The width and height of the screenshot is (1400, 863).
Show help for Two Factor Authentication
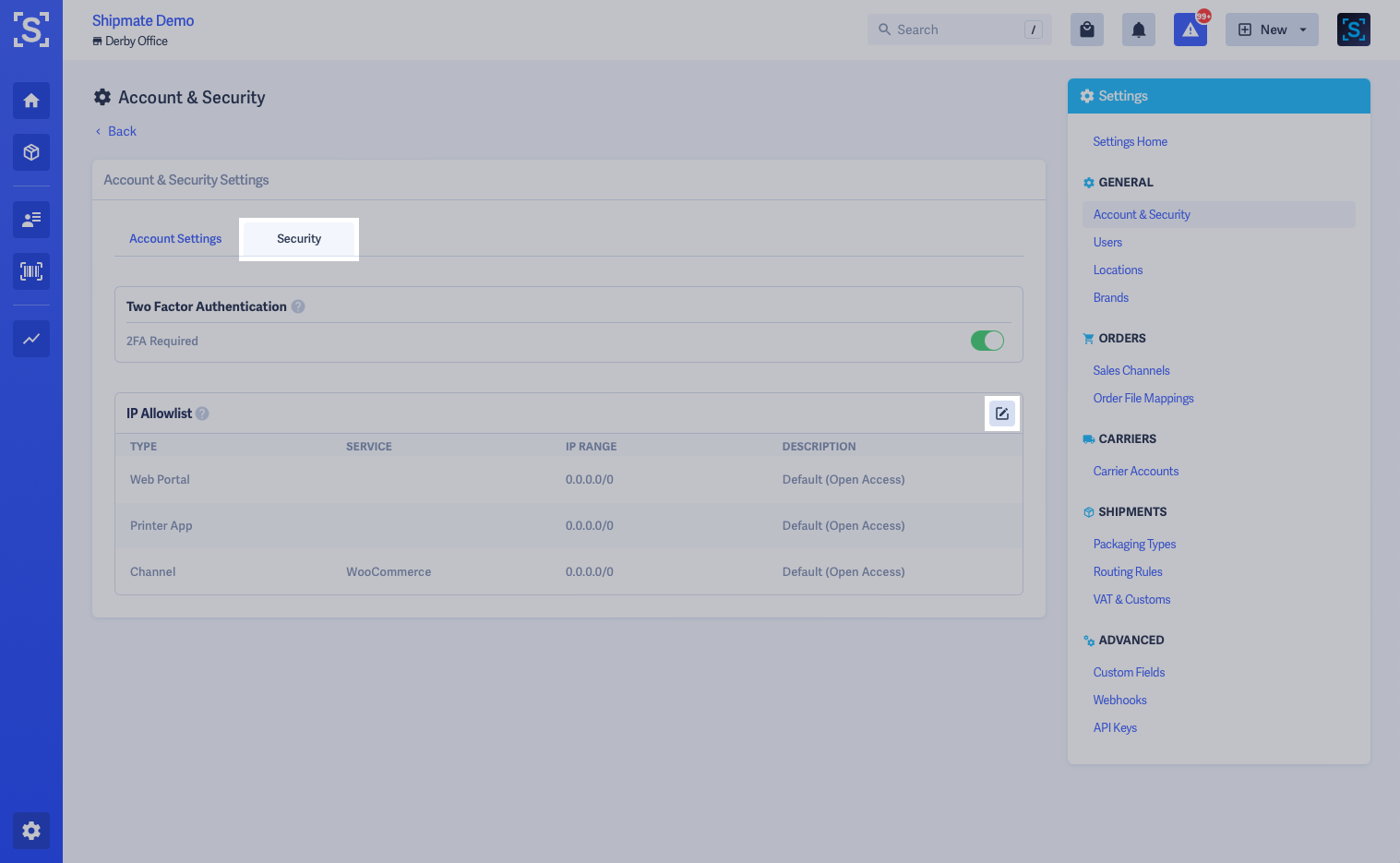tap(298, 306)
